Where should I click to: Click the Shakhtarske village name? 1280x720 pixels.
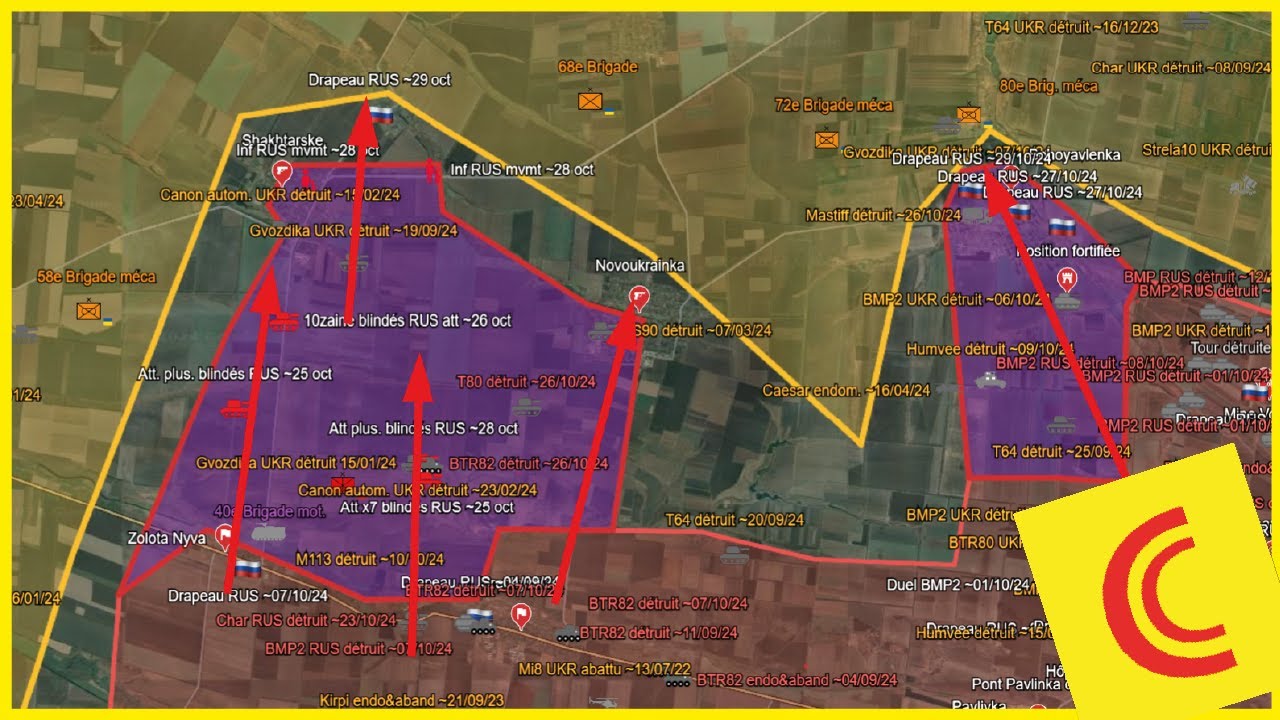283,141
